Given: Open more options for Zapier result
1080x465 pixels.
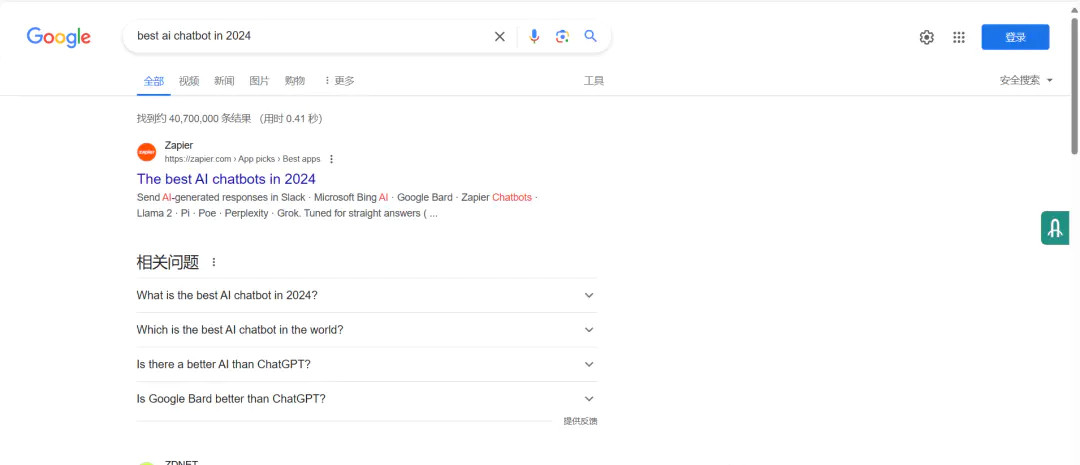Looking at the screenshot, I should [332, 159].
